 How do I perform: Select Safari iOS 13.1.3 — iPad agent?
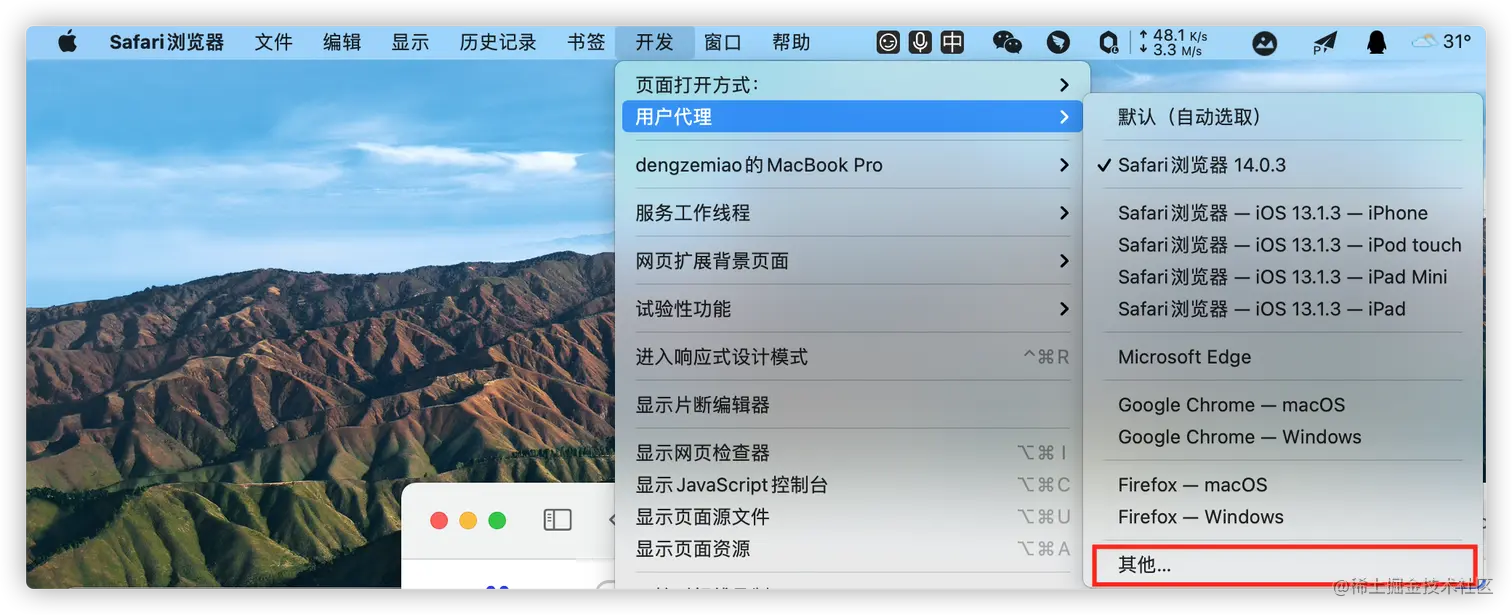(1283, 309)
